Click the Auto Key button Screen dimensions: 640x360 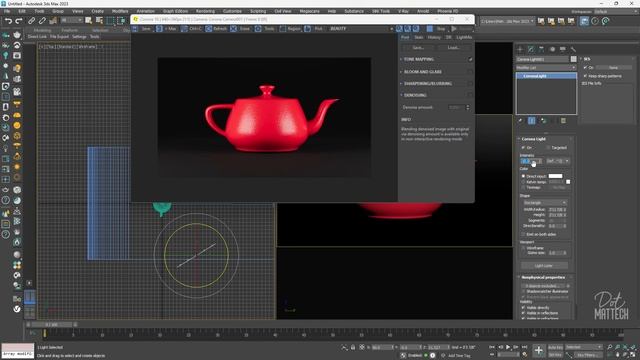coord(555,347)
